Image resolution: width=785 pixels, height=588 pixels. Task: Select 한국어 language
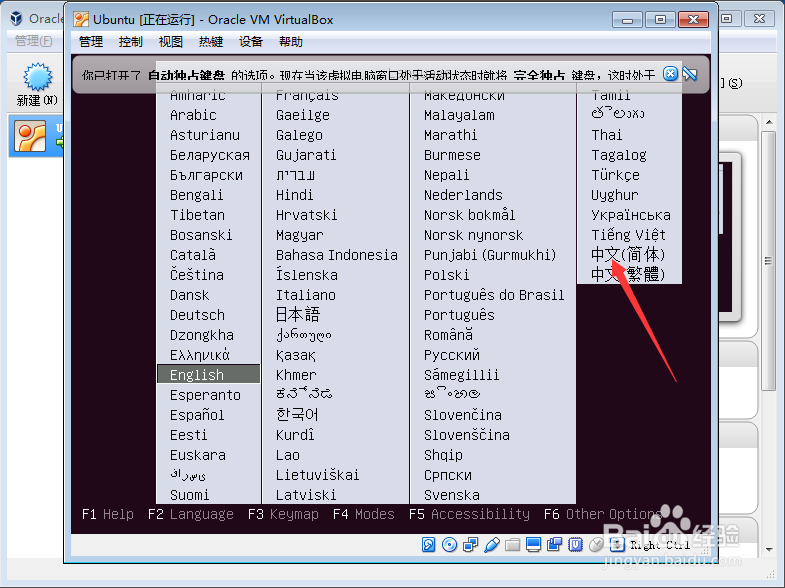coord(297,414)
